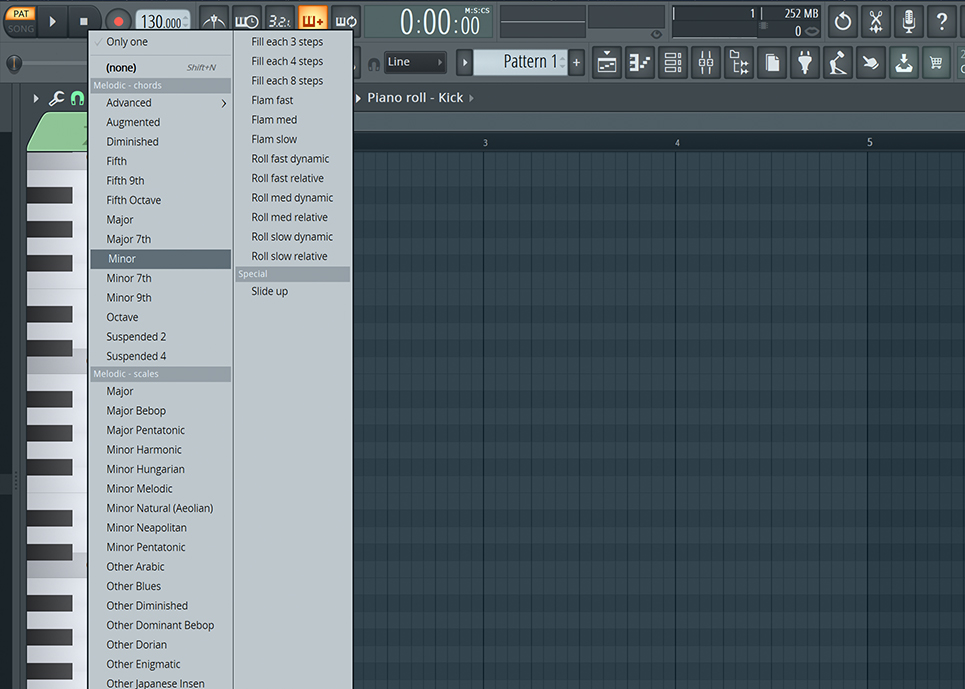Toggle PAT/SONG mode switch
Image resolution: width=965 pixels, height=689 pixels.
coord(20,21)
